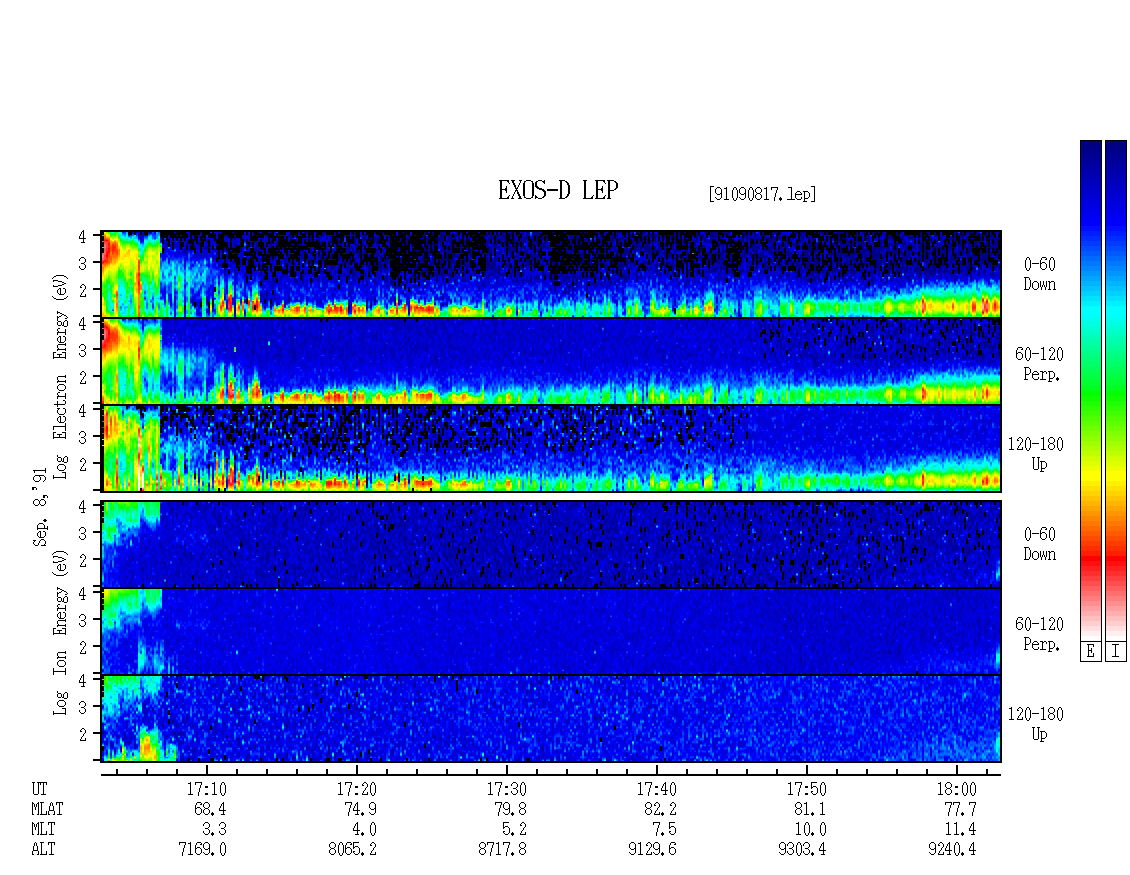This screenshot has width=1130, height=875.
Task: Click the ion panel's 0-60 Down label
Action: (x=1040, y=544)
